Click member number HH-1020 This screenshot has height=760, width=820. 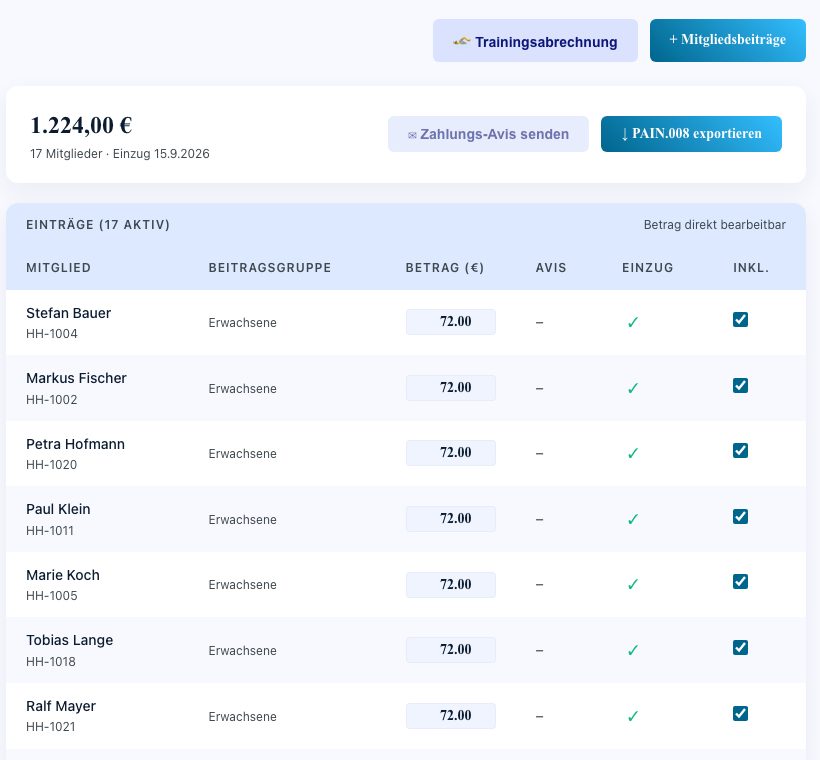[x=52, y=464]
